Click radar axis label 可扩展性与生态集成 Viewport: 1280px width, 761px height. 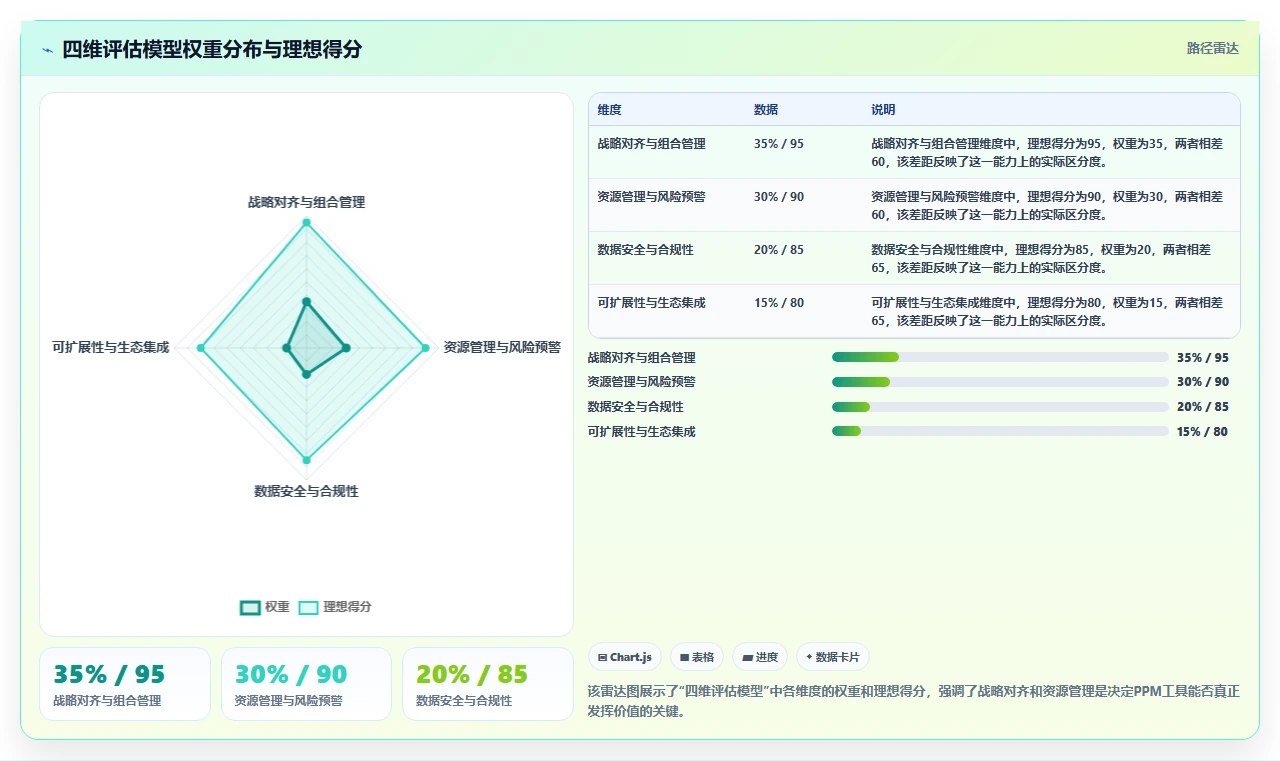click(111, 348)
